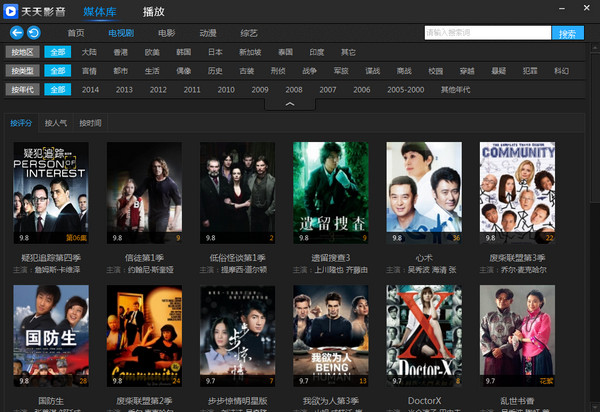
Task: Select 全部 in the year filter row
Action: tap(58, 90)
